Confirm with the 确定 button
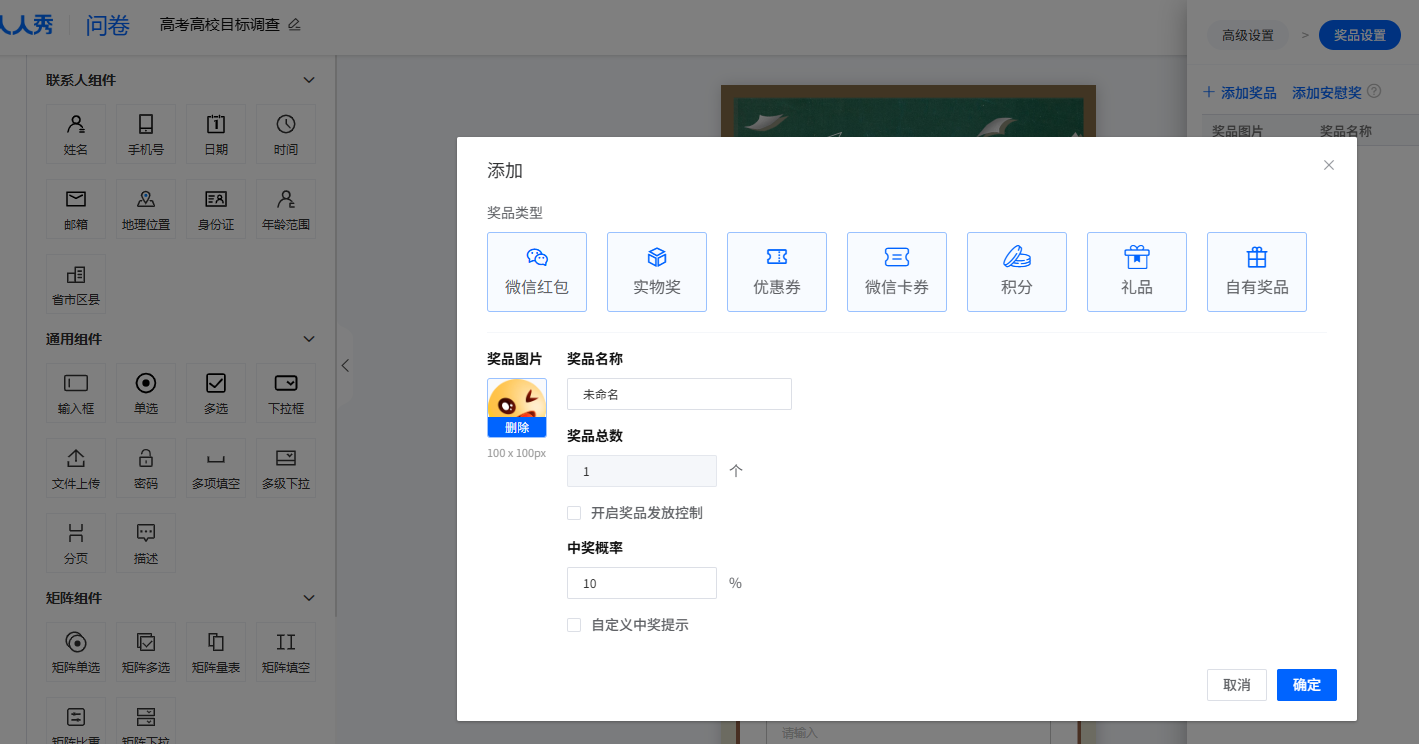1419x744 pixels. coord(1306,685)
